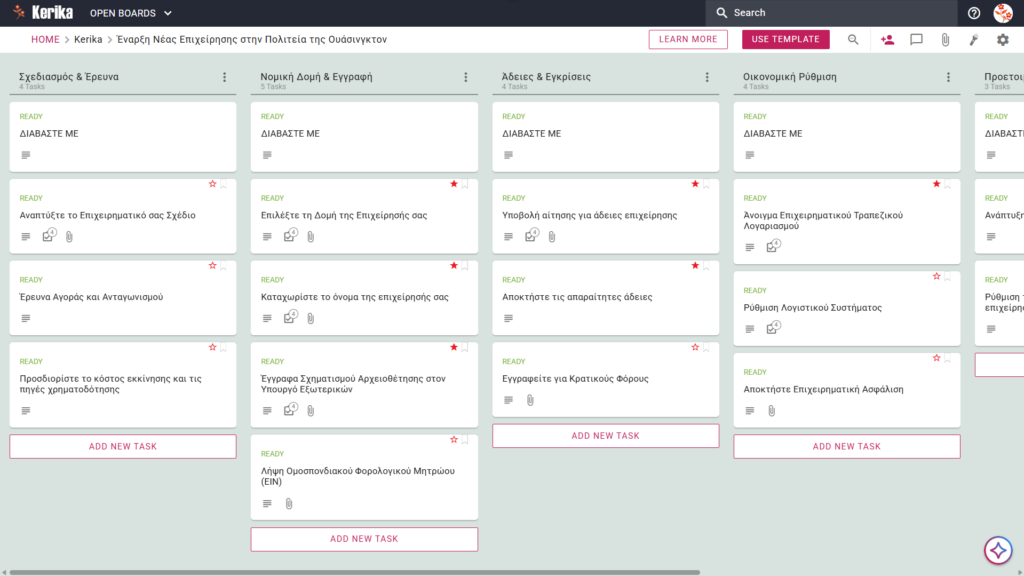Add new task in Σχεδιασμός & Έρευνα column
The width and height of the screenshot is (1024, 576).
(x=123, y=447)
